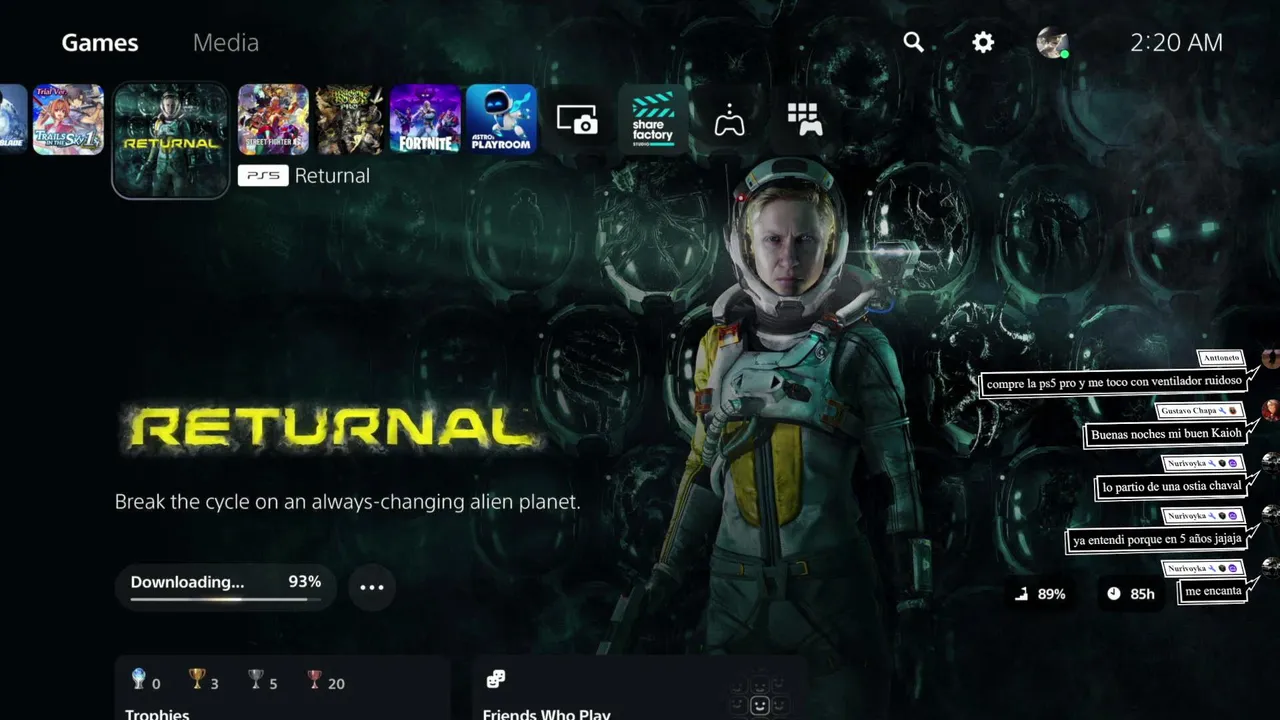Screen dimensions: 1280x720
Task: Open the Game Library grid icon
Action: point(805,119)
